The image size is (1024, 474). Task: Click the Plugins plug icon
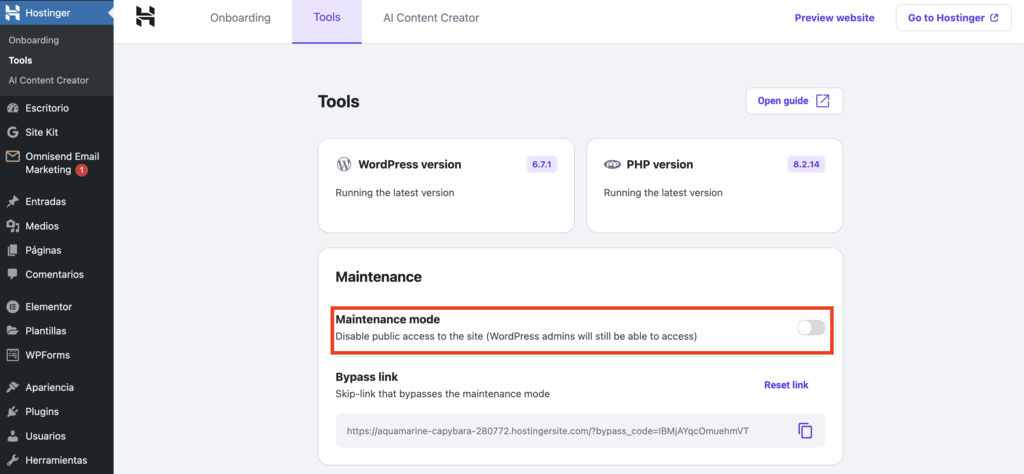point(13,412)
